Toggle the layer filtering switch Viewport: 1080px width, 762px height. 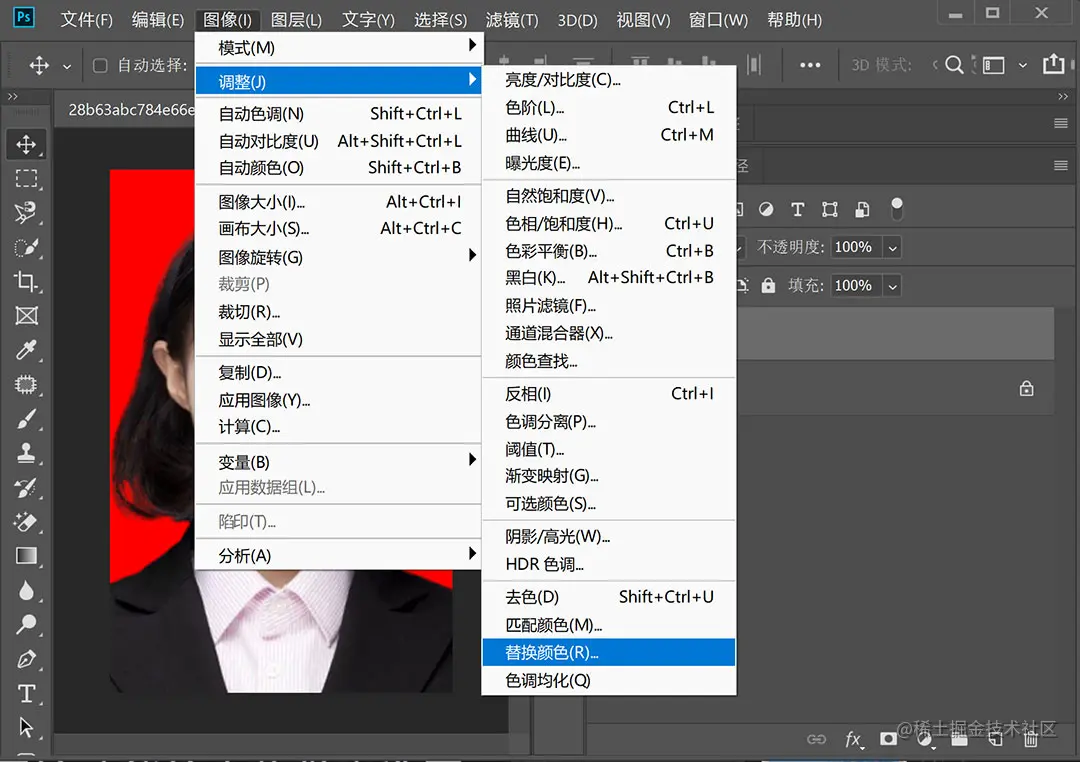coord(897,209)
